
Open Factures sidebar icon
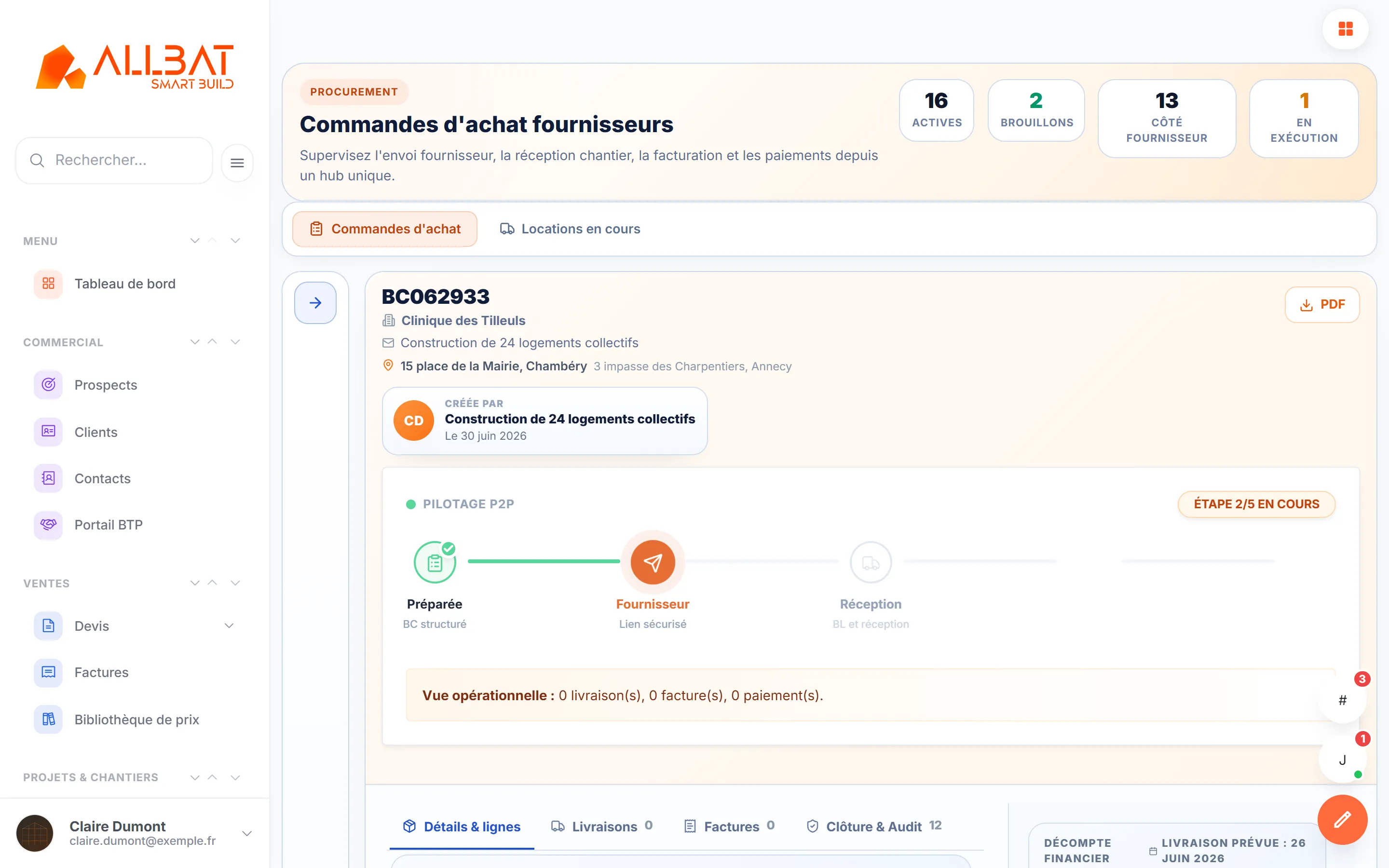48,672
